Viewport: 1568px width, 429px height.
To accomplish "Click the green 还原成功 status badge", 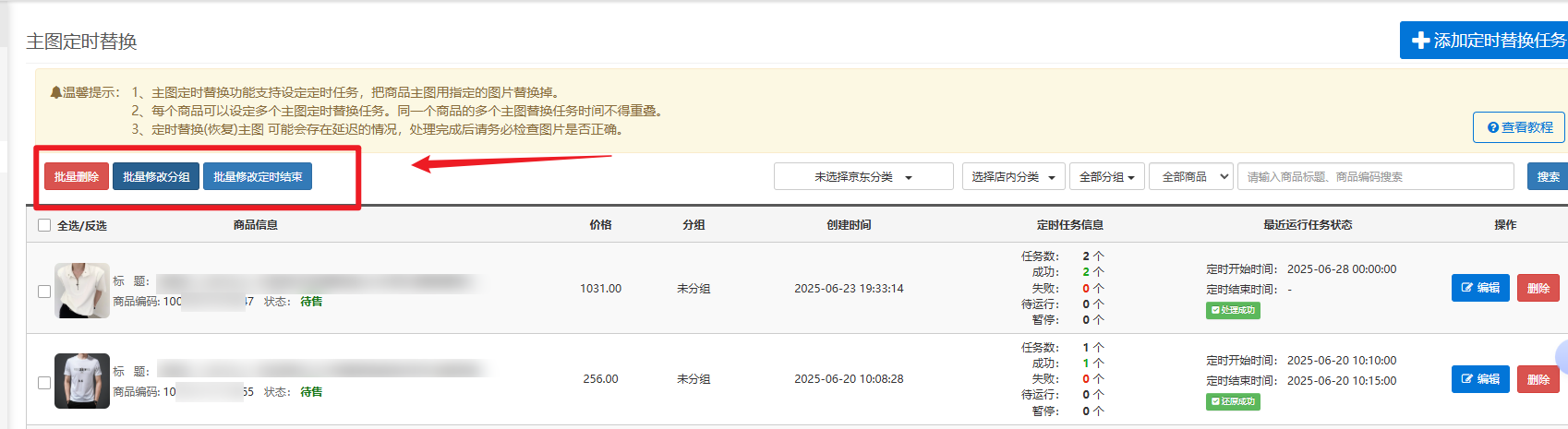I will (1233, 401).
